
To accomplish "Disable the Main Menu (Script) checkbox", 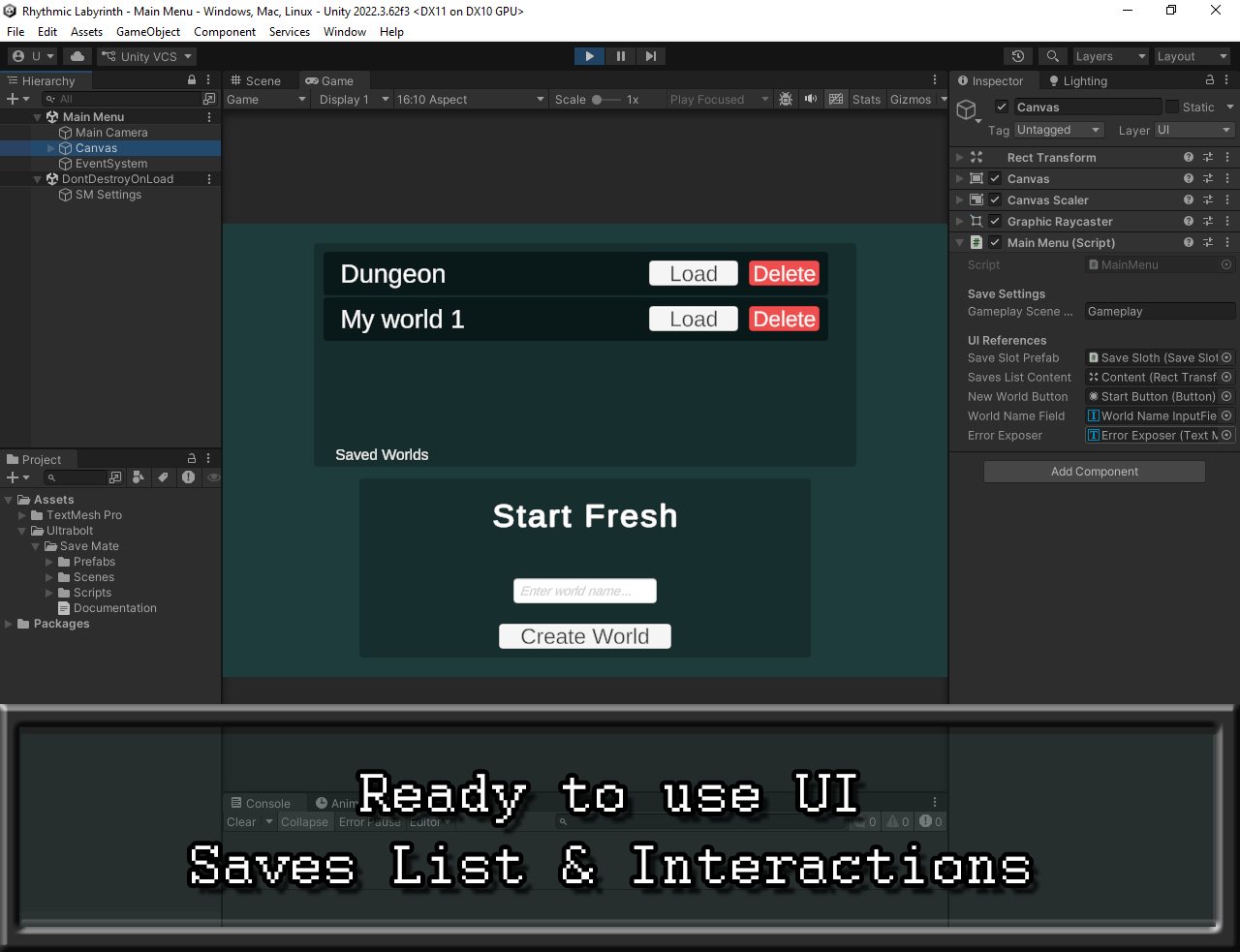I will pyautogui.click(x=995, y=242).
